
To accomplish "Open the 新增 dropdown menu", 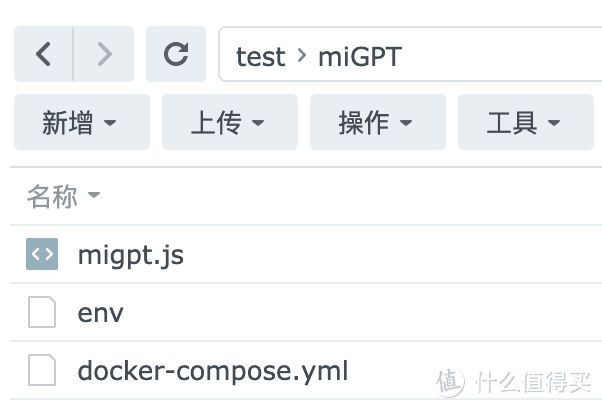I will point(81,123).
